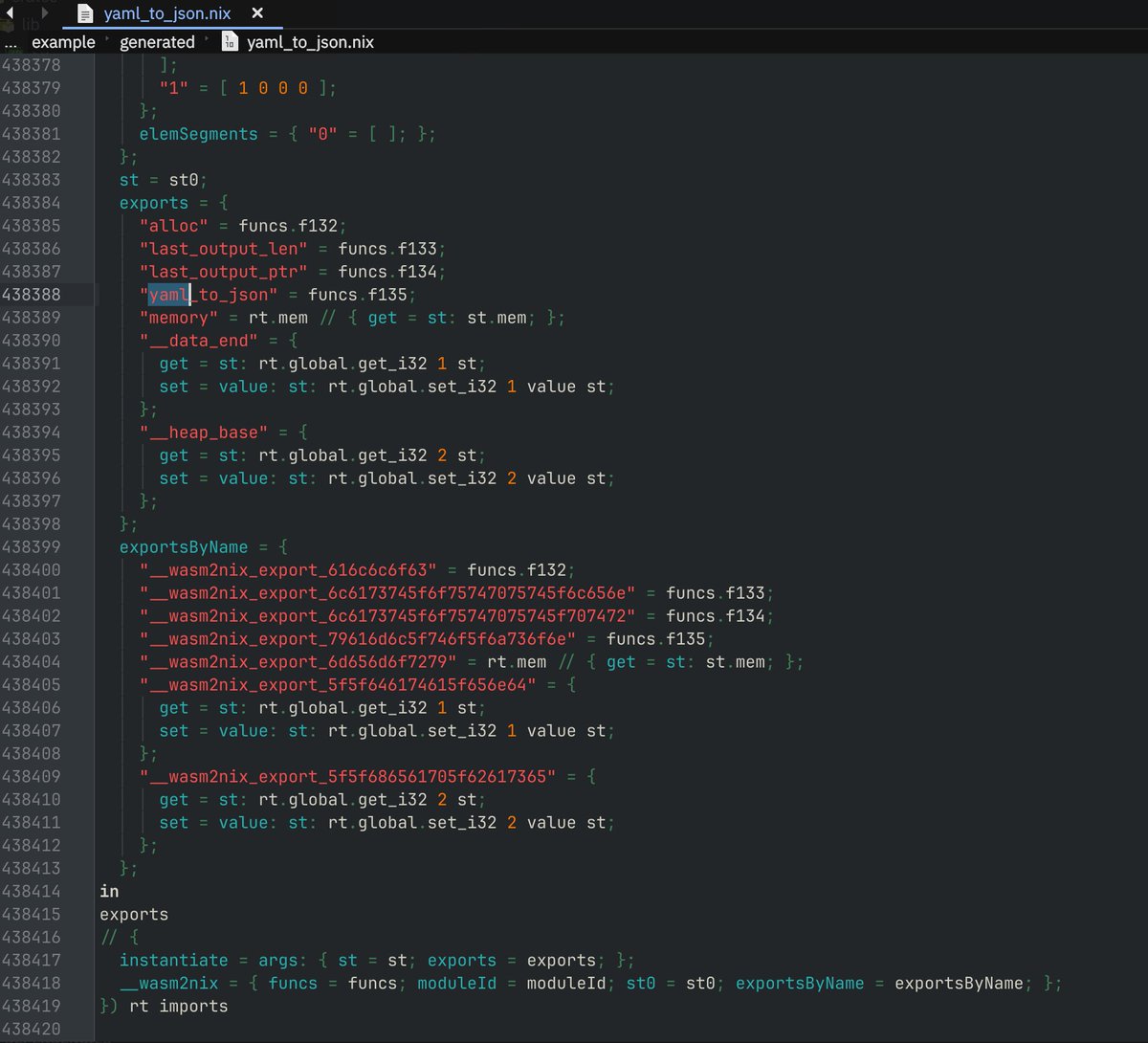Click line number 438378 in the gutter
1148x1043 pixels.
(x=31, y=65)
